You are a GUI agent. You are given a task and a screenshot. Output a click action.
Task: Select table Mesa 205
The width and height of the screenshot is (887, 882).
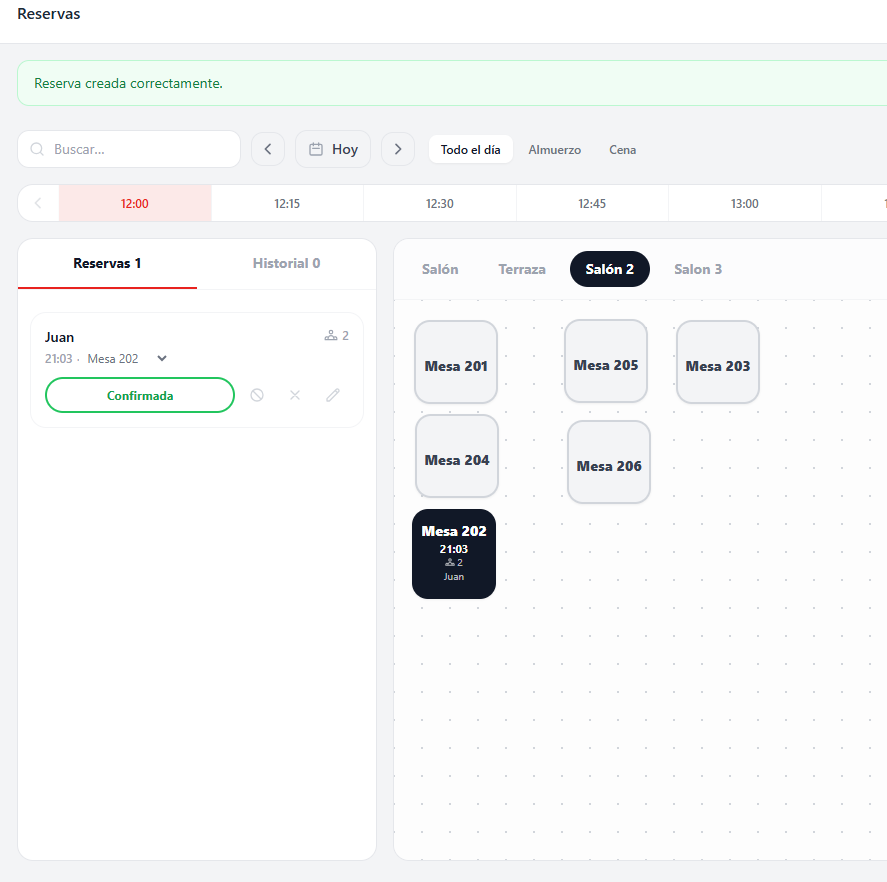point(606,361)
